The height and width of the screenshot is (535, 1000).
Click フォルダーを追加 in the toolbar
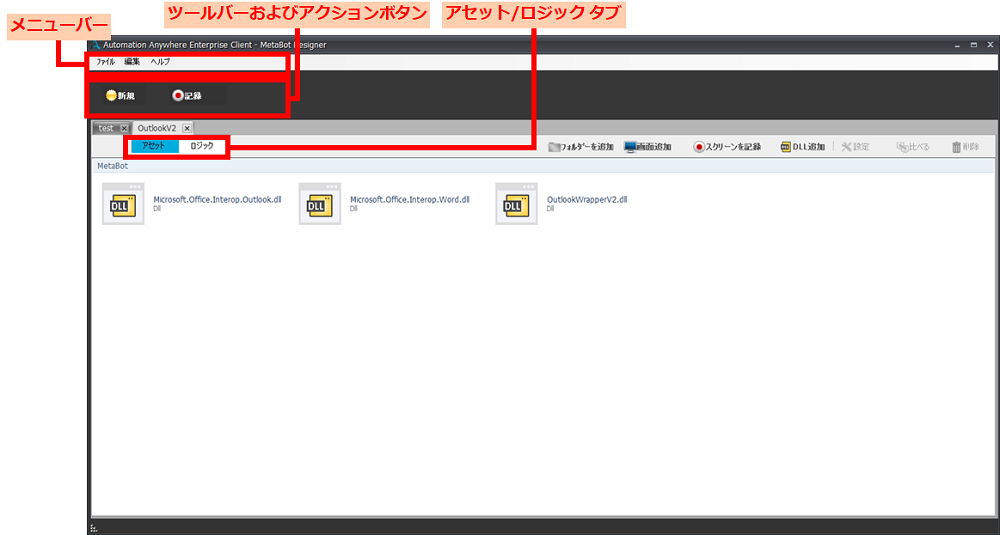pos(580,147)
